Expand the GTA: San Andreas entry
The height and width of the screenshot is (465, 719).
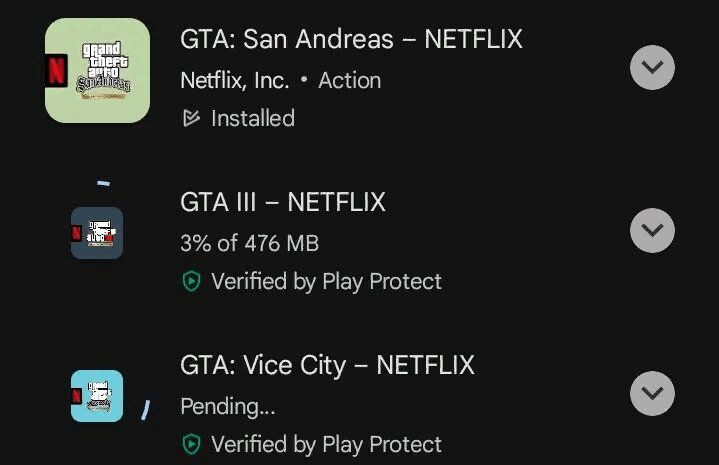coord(652,68)
